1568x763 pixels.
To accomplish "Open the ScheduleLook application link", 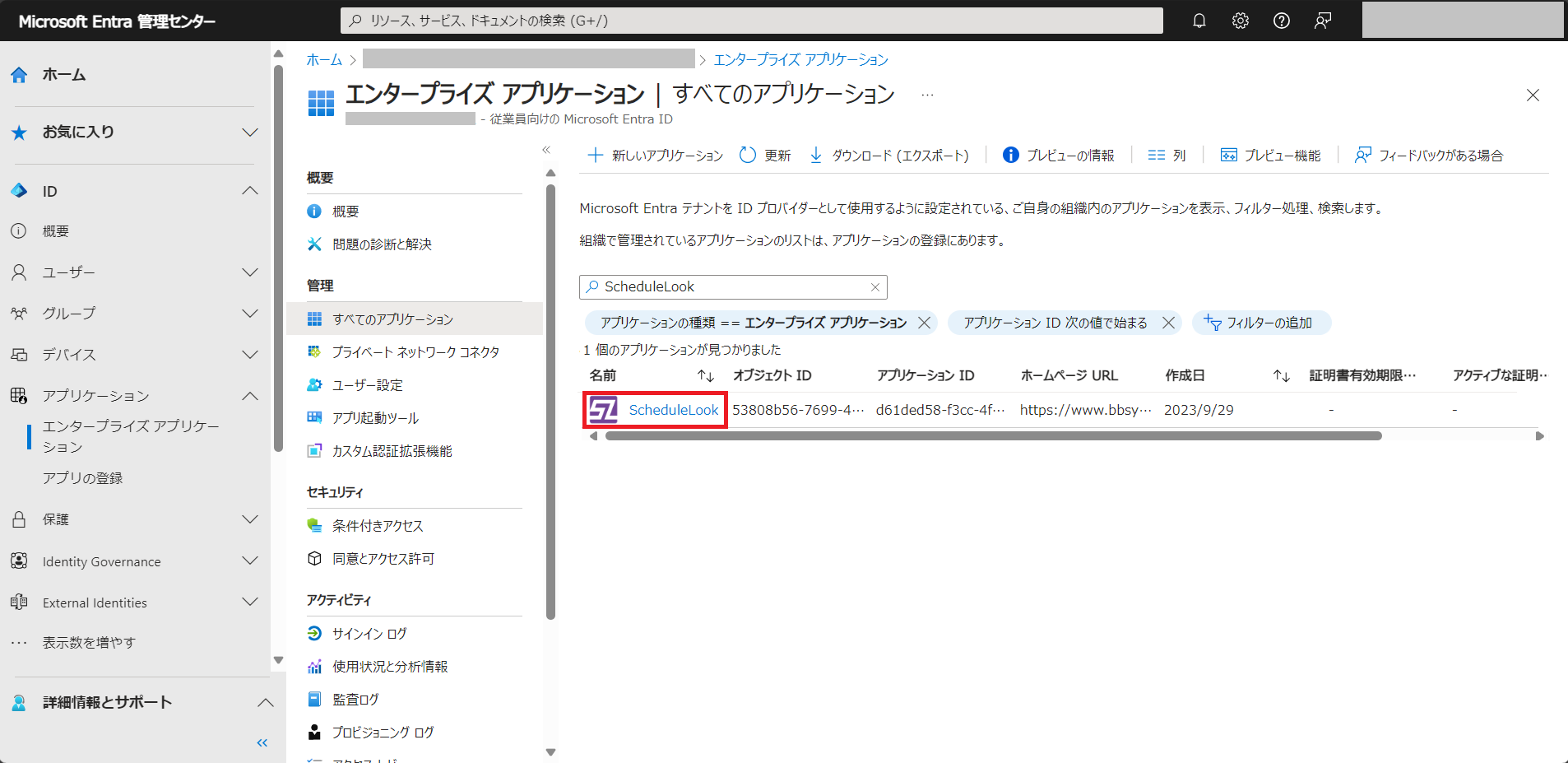I will (x=674, y=410).
